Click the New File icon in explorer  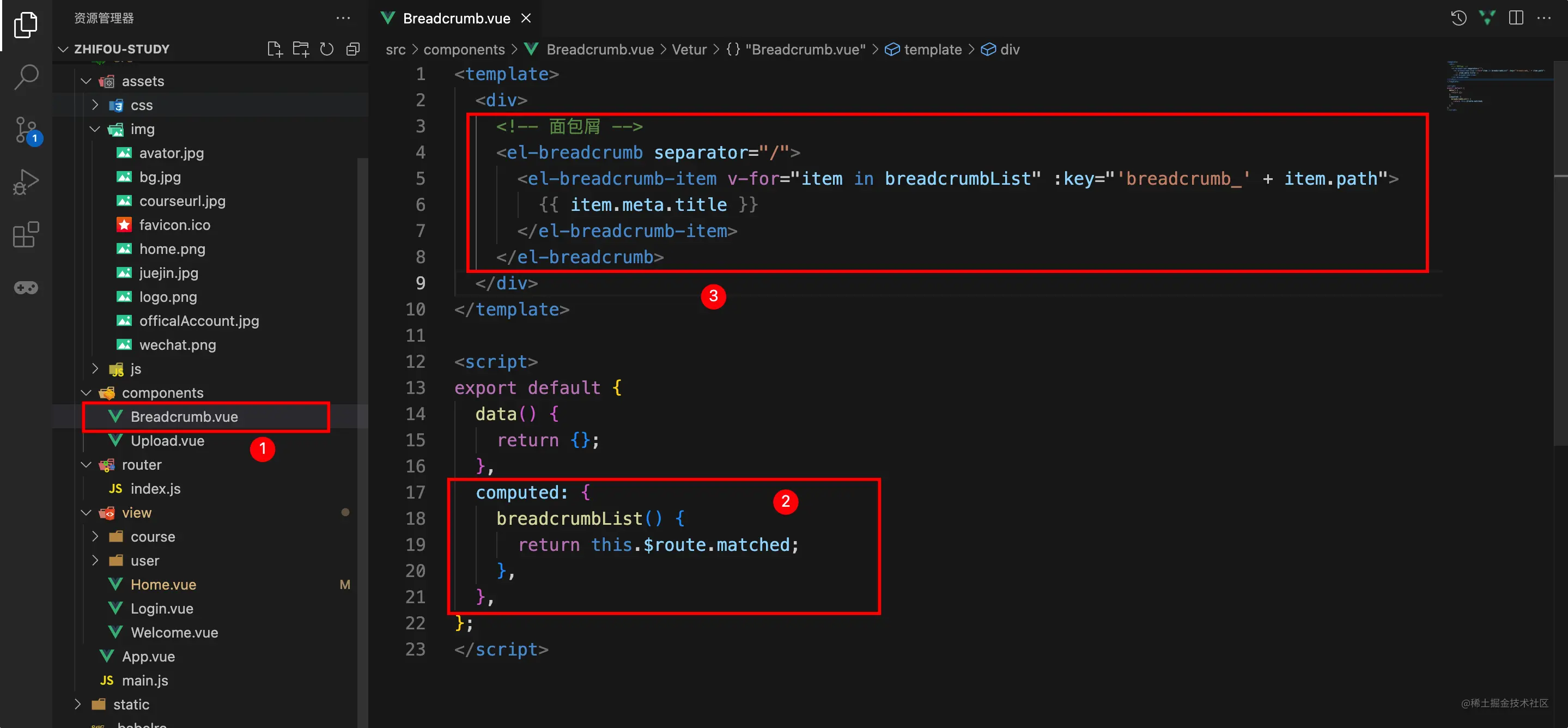275,49
